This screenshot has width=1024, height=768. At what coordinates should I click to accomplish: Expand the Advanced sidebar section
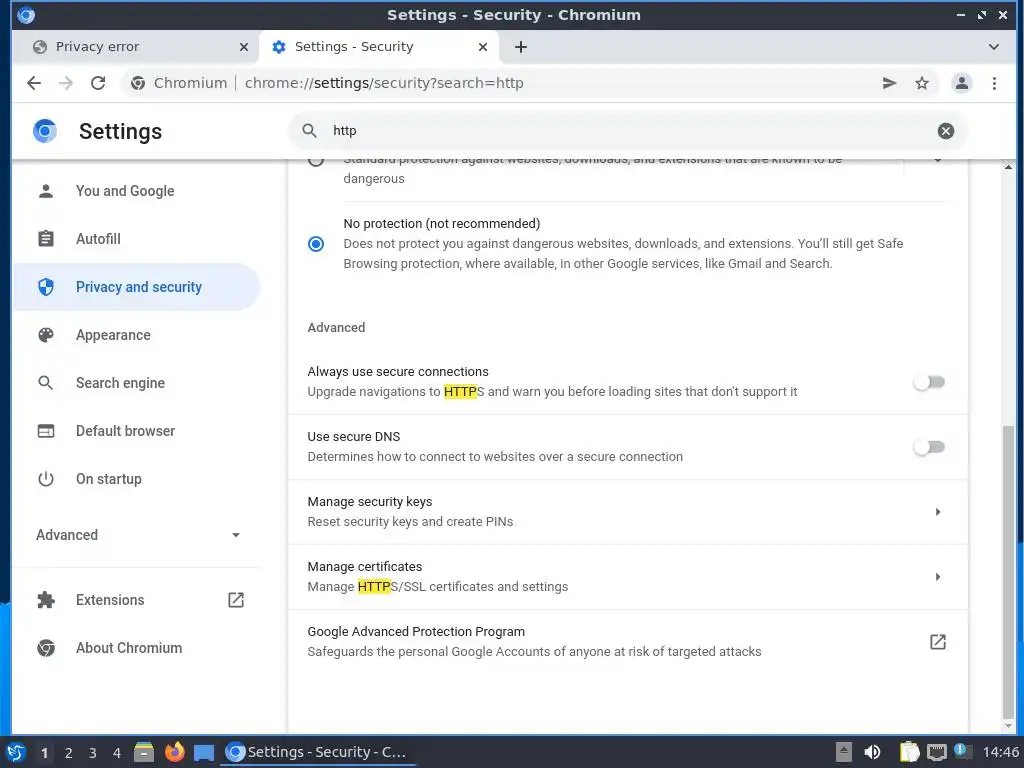[x=136, y=535]
